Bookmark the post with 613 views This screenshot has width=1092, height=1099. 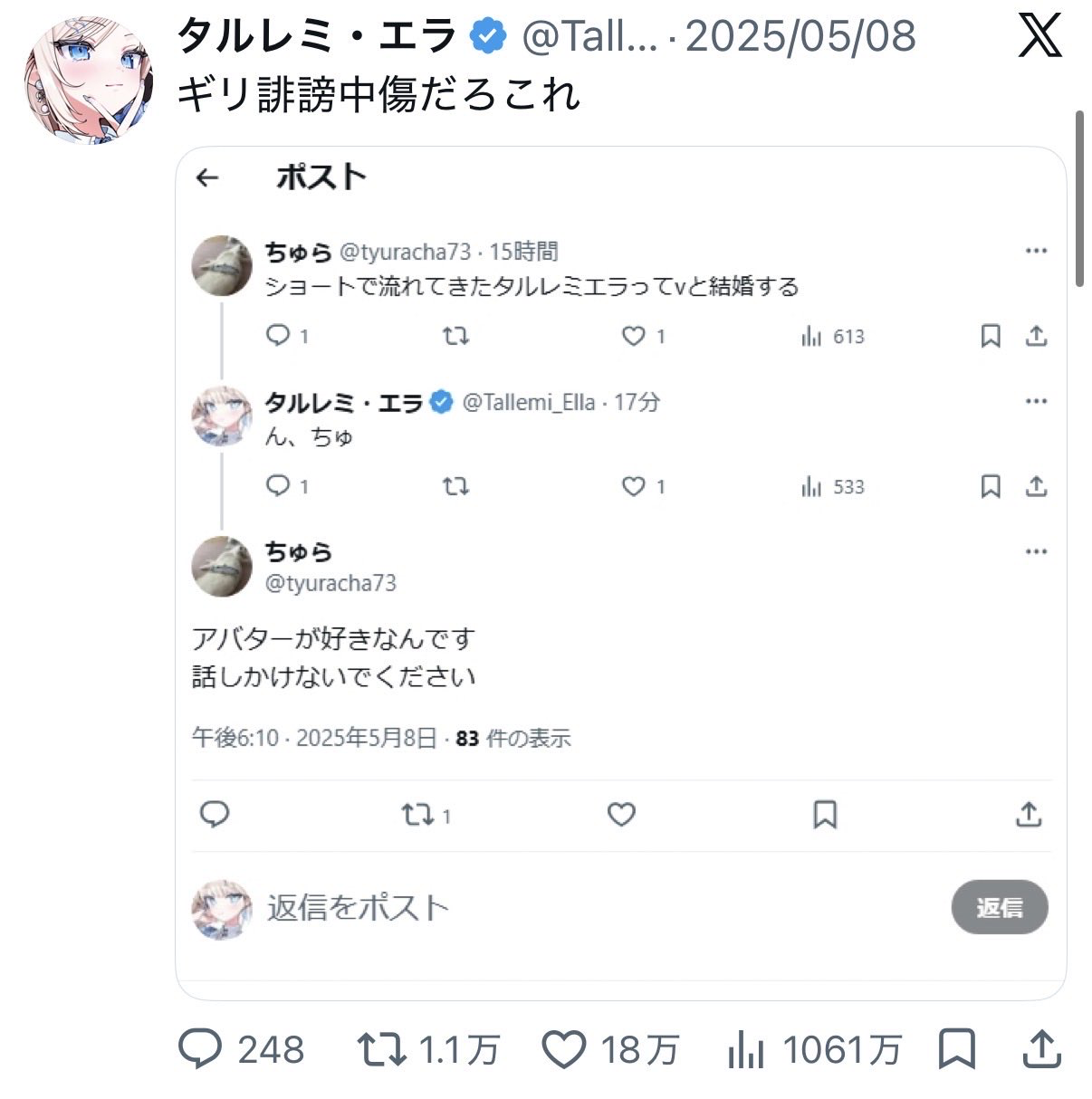click(991, 337)
